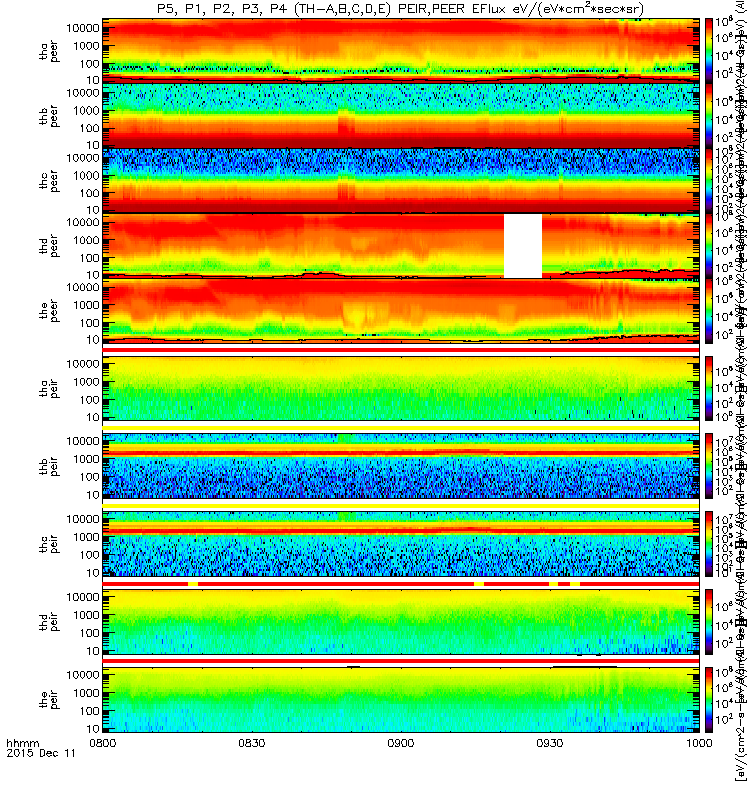This screenshot has width=750, height=800.
Task: Click the 100 tick label of thb peer
Action: point(89,128)
